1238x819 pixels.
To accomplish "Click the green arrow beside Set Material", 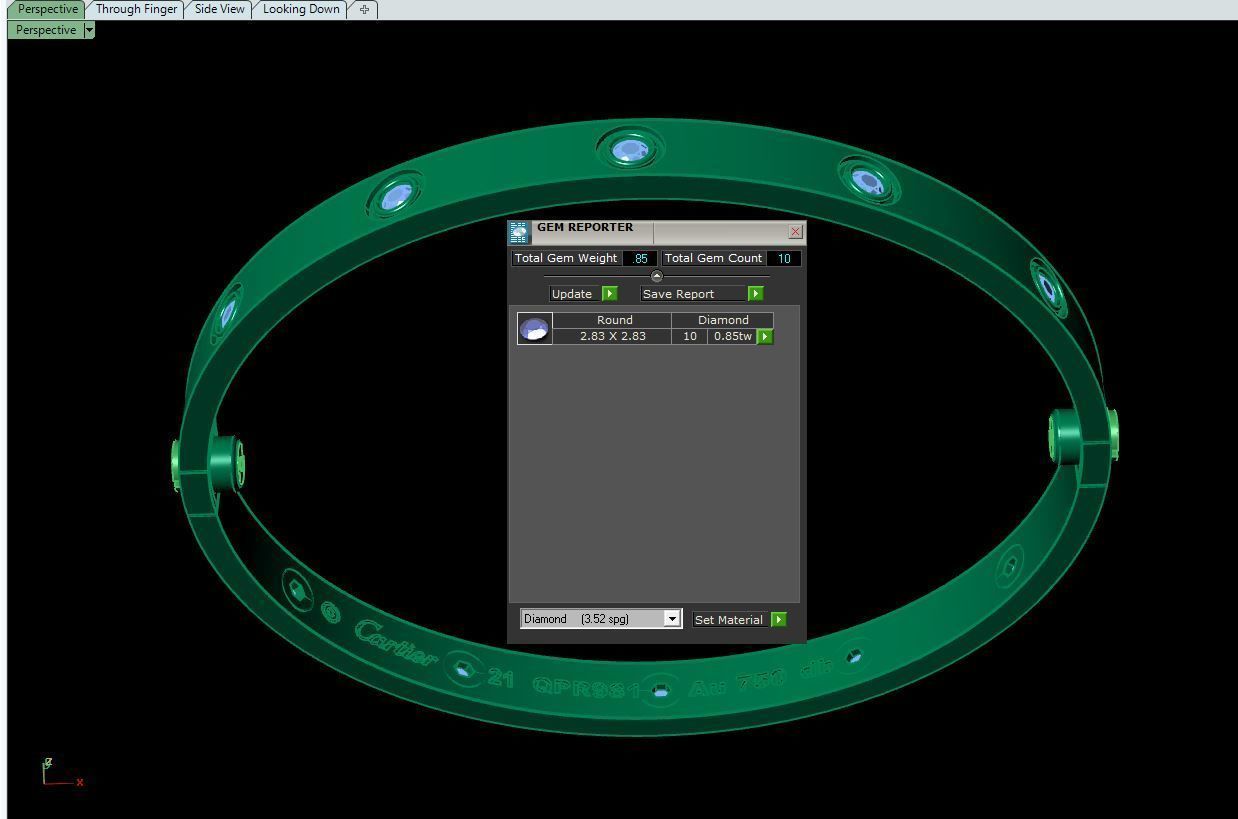I will (779, 620).
